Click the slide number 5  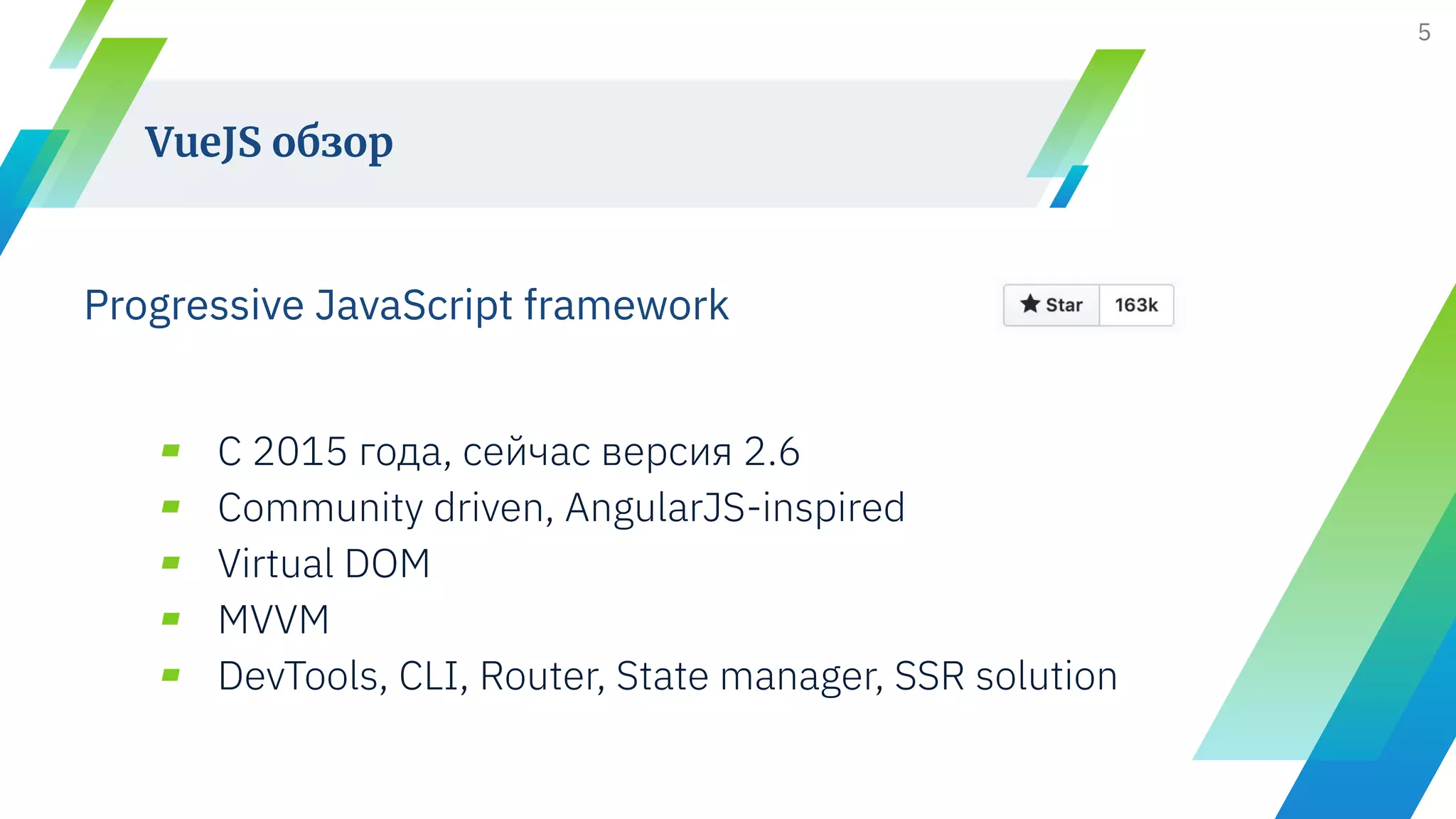click(x=1424, y=32)
